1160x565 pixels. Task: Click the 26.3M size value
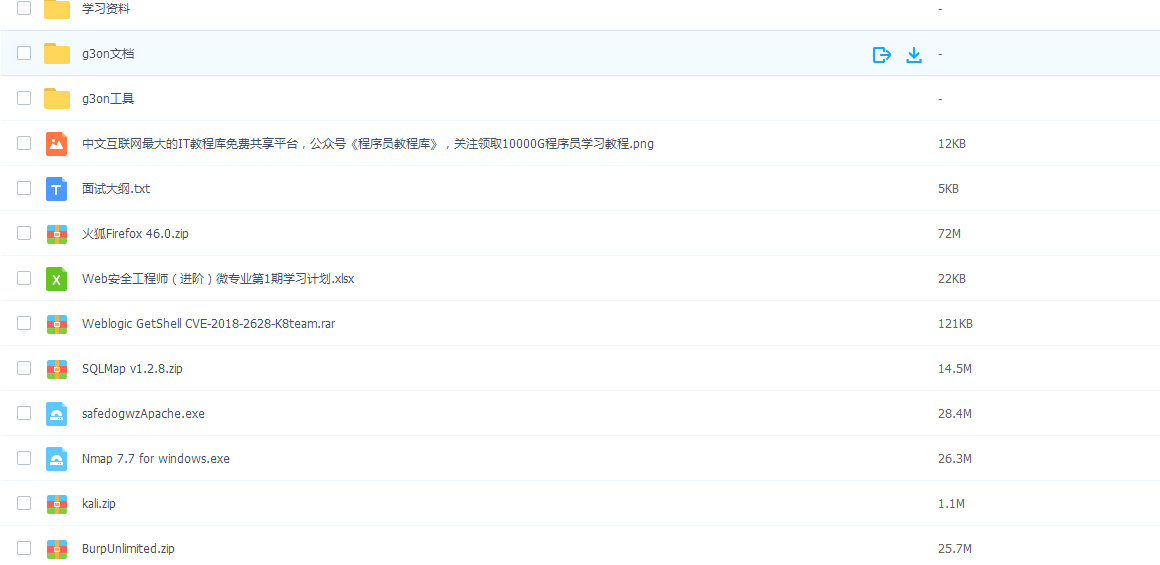pos(954,459)
